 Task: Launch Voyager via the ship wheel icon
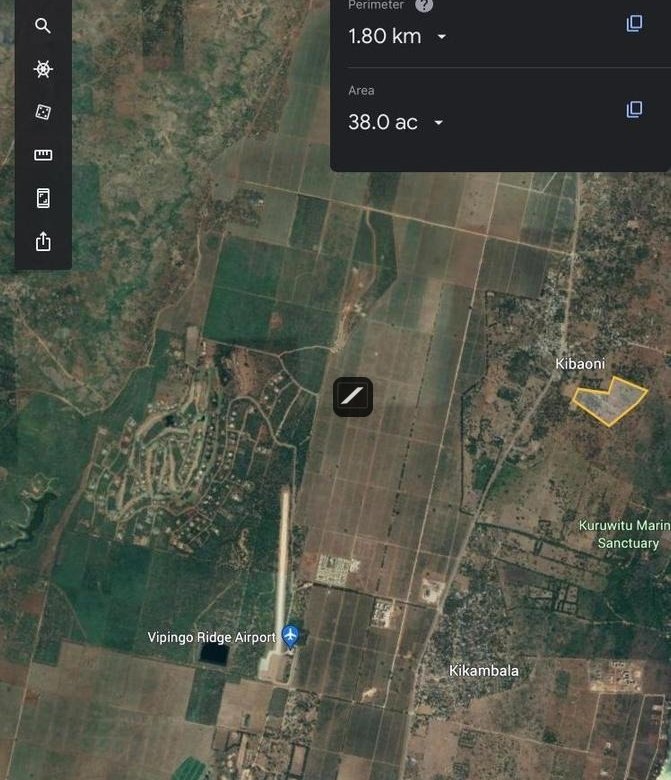coord(43,69)
